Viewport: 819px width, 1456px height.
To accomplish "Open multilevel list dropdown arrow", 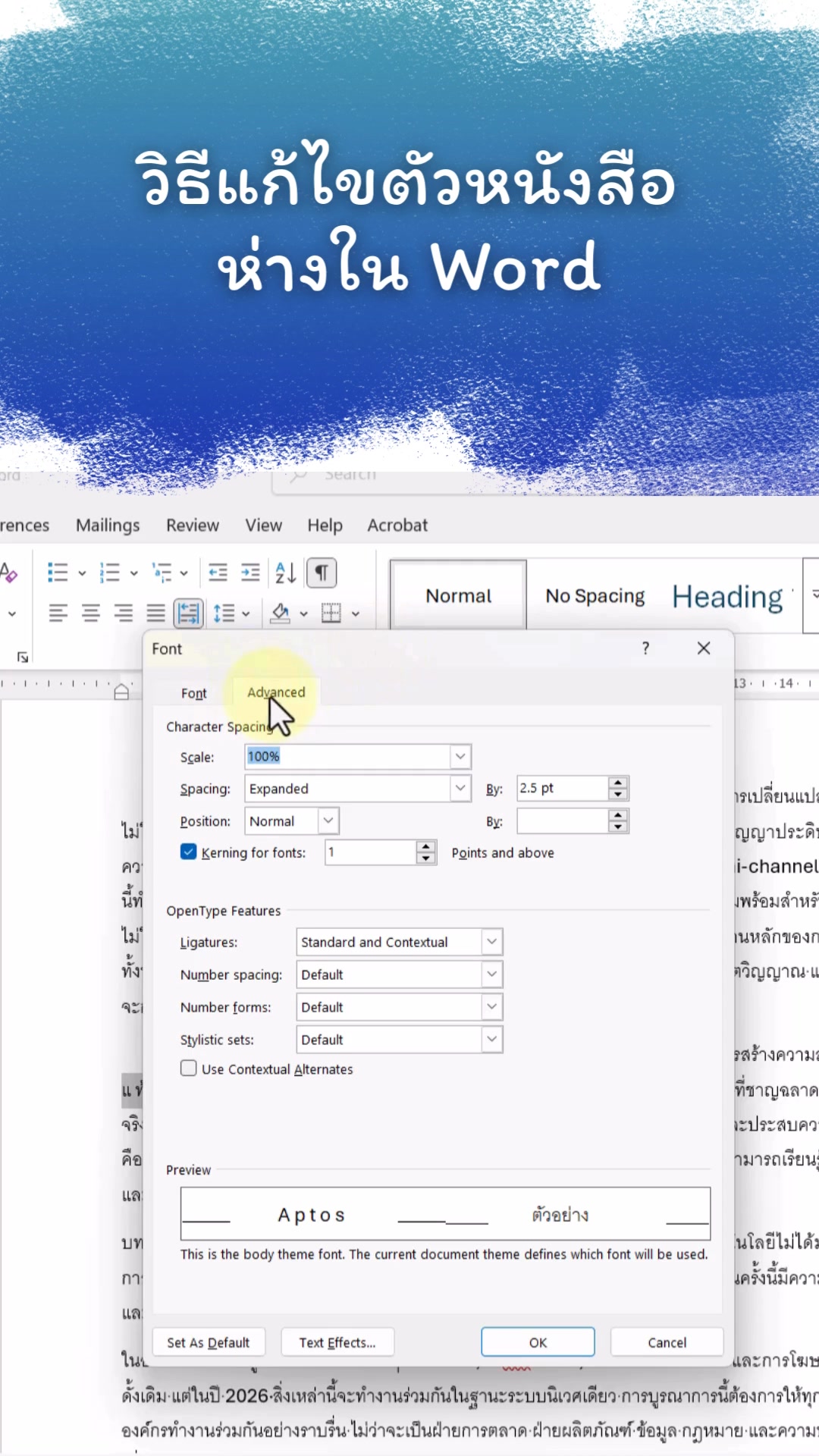I will click(184, 573).
